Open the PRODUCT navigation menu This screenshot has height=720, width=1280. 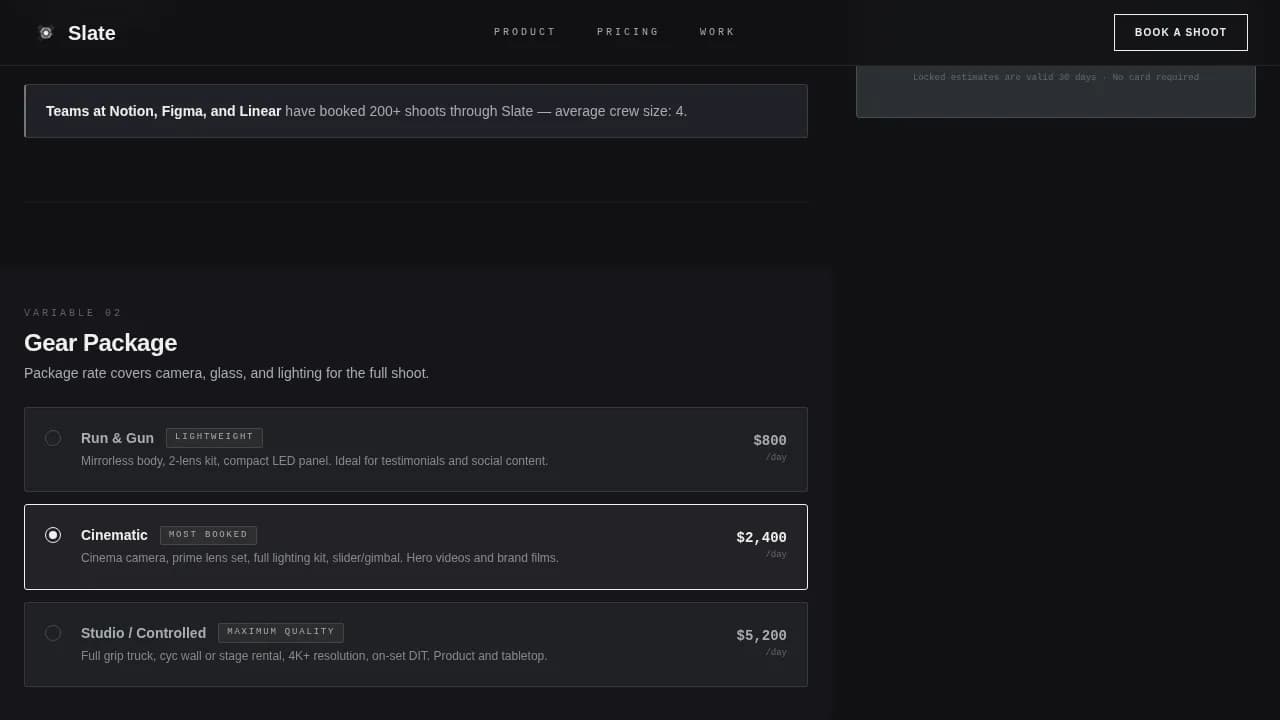(x=525, y=31)
